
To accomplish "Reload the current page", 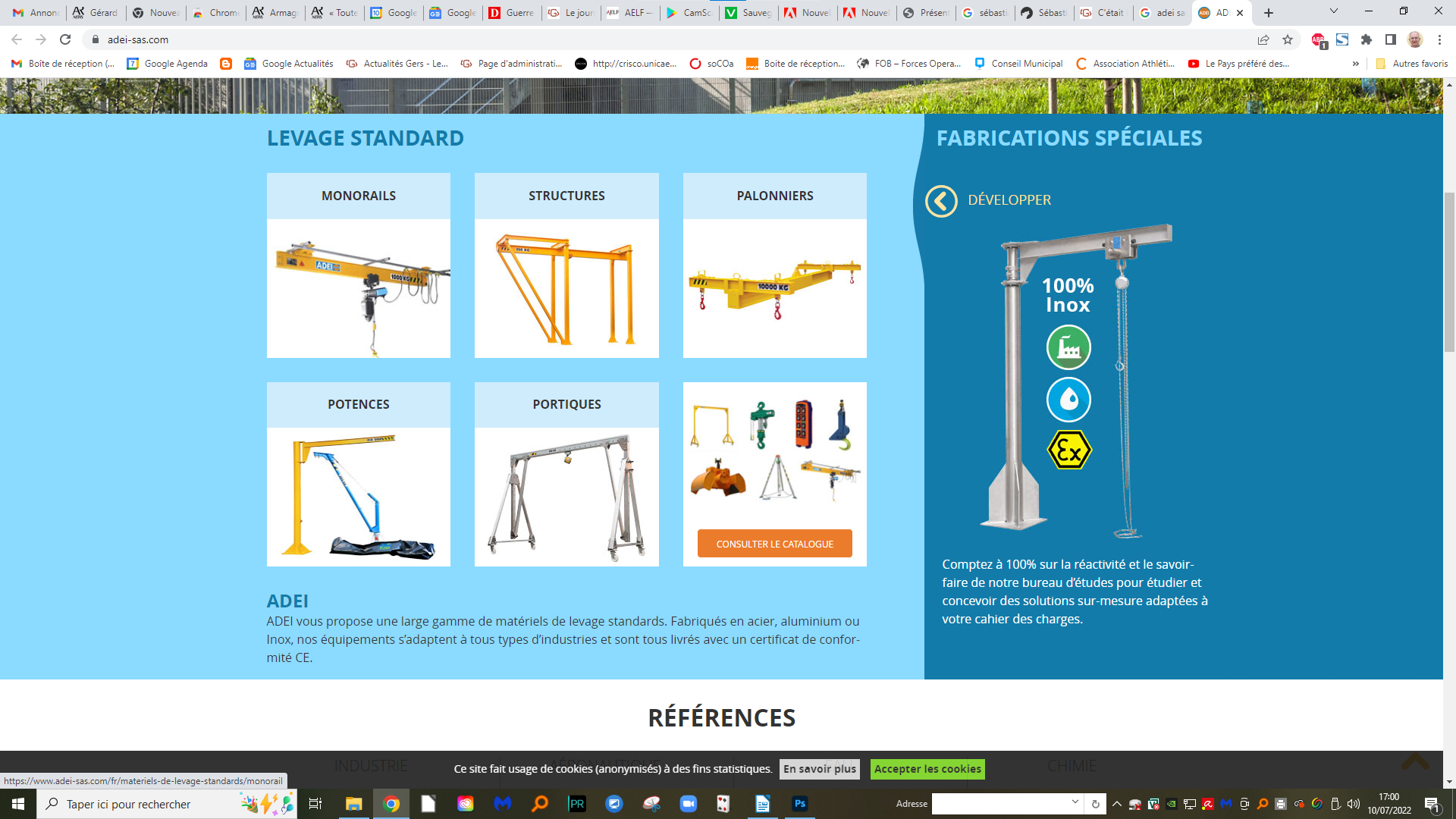I will tap(65, 39).
